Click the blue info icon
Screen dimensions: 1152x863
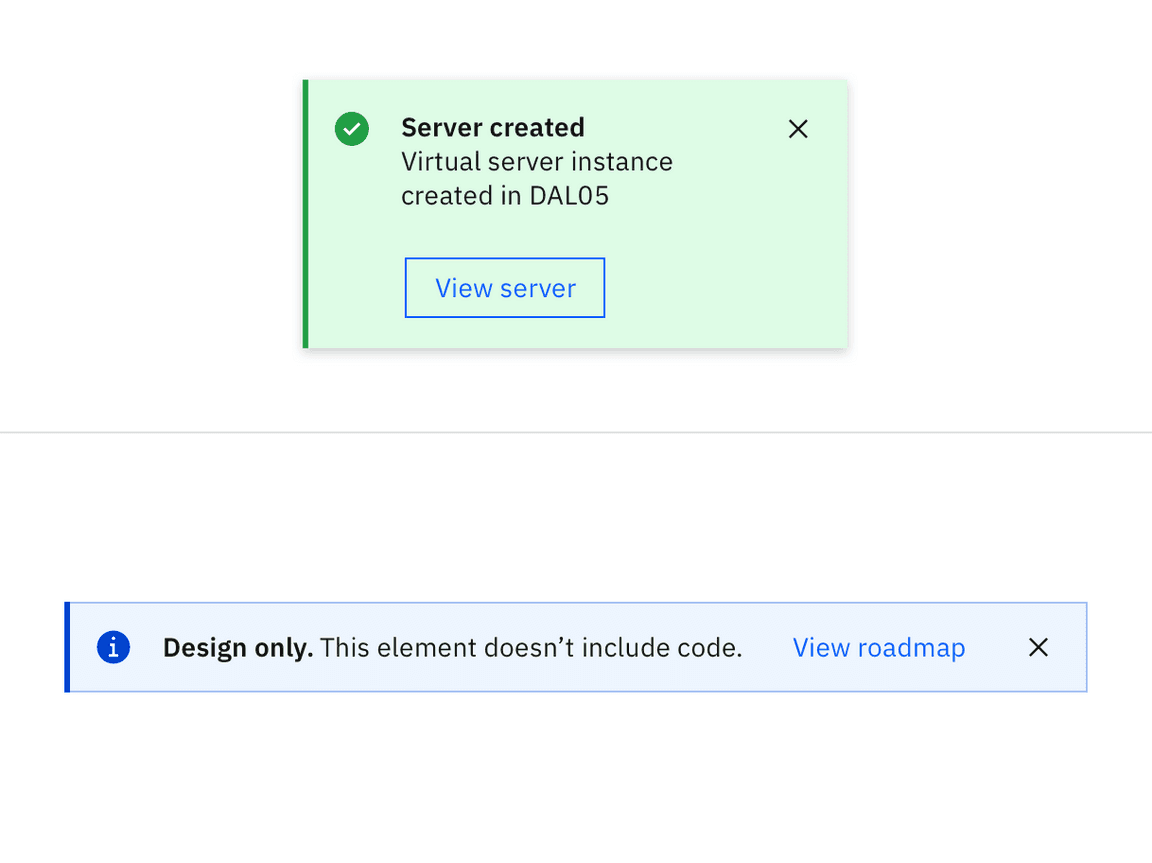coord(113,647)
